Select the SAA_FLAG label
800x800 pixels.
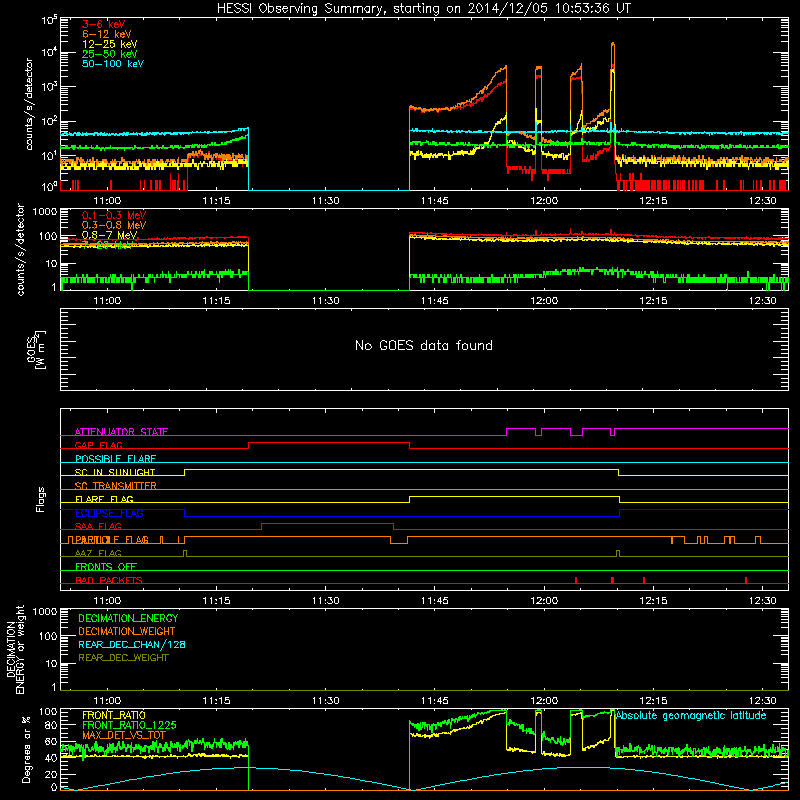(x=98, y=526)
